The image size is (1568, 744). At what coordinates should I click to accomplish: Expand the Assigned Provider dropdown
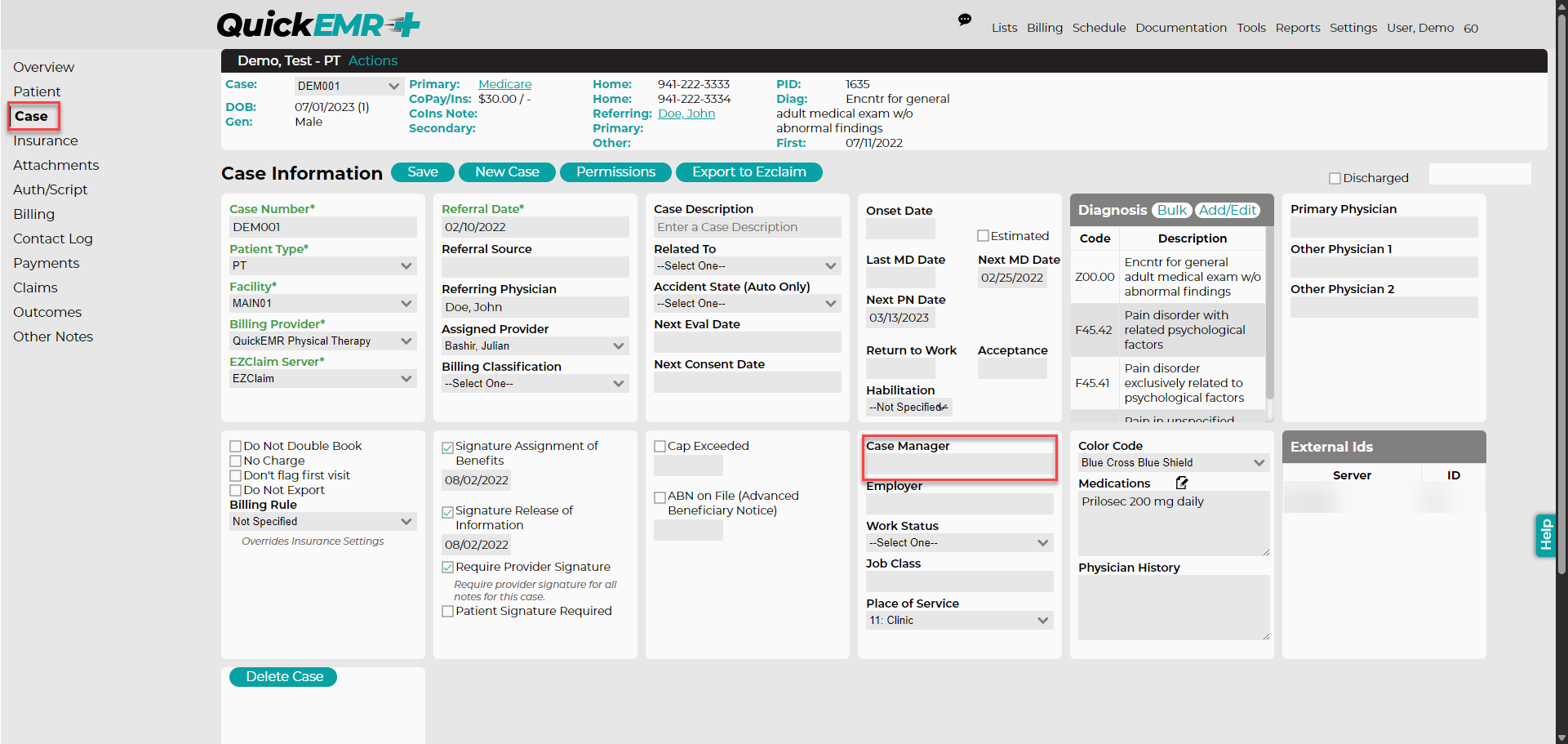[535, 345]
